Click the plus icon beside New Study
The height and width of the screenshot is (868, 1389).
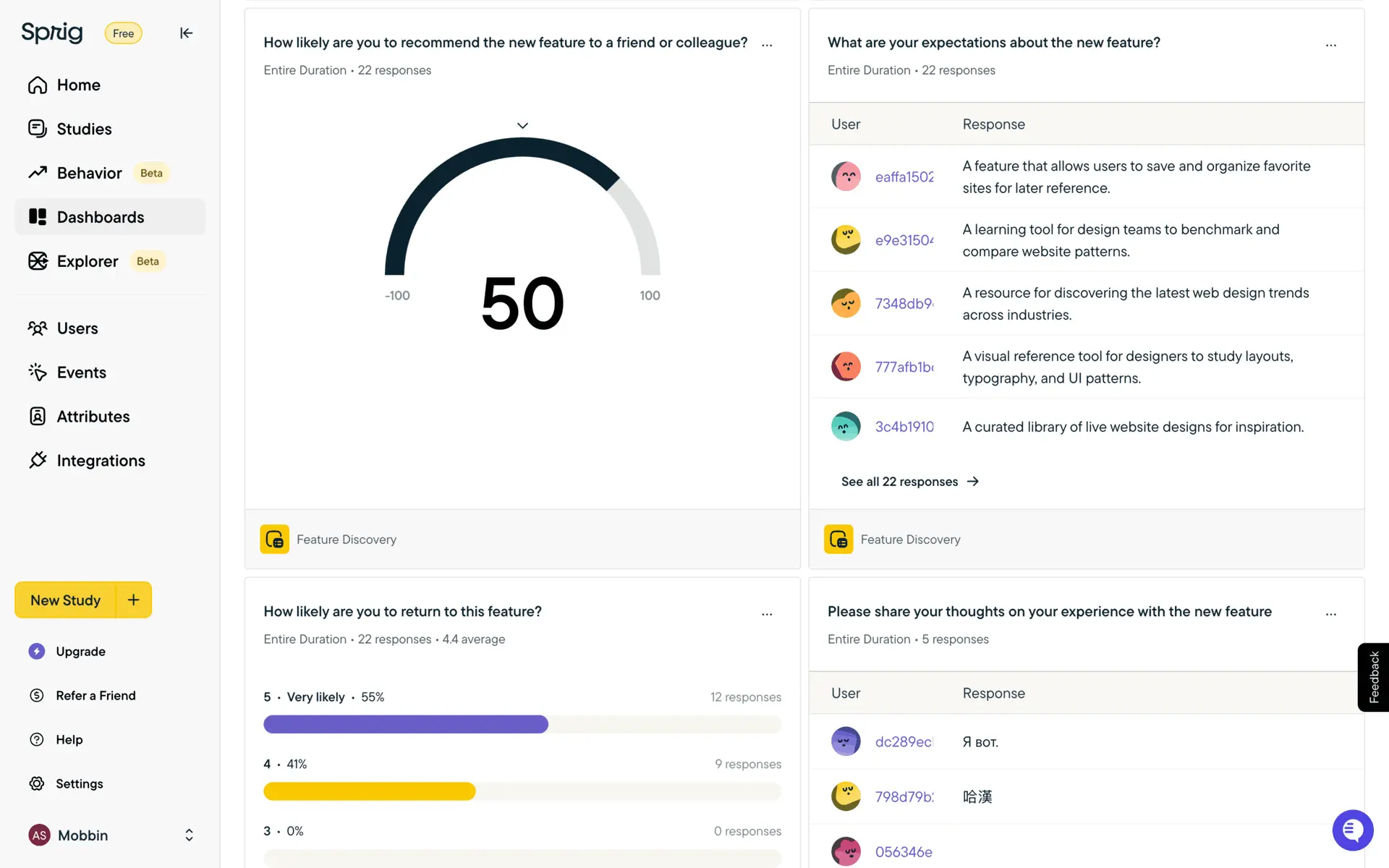[x=134, y=600]
